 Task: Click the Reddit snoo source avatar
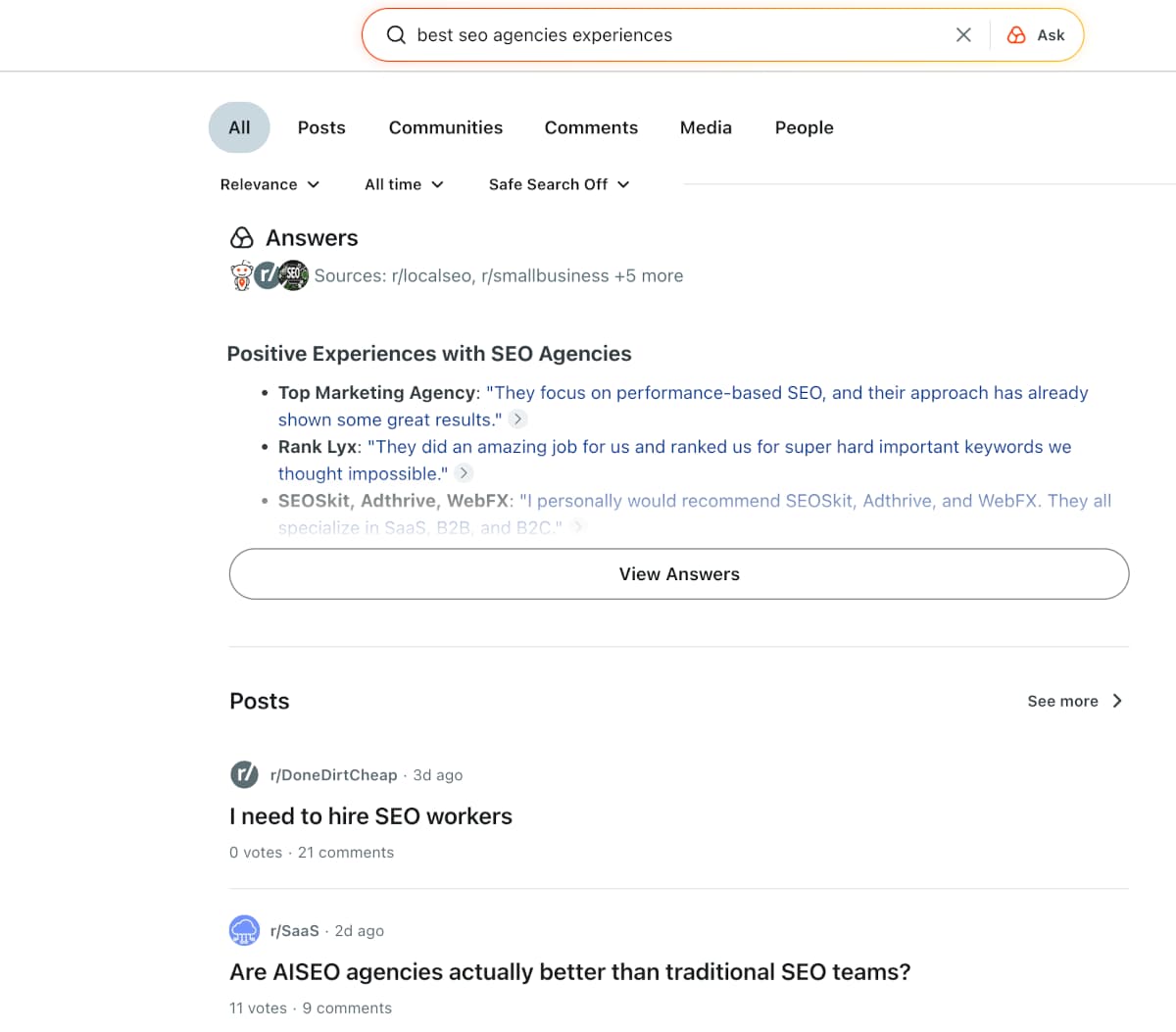coord(242,275)
